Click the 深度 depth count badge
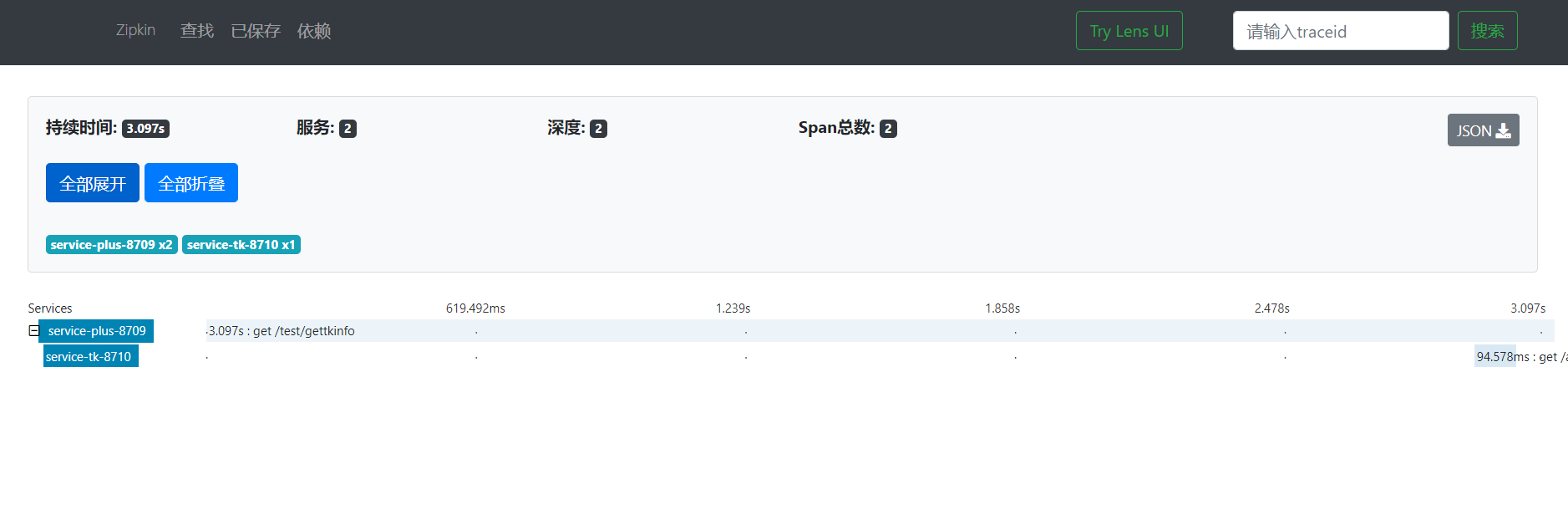 [x=598, y=129]
